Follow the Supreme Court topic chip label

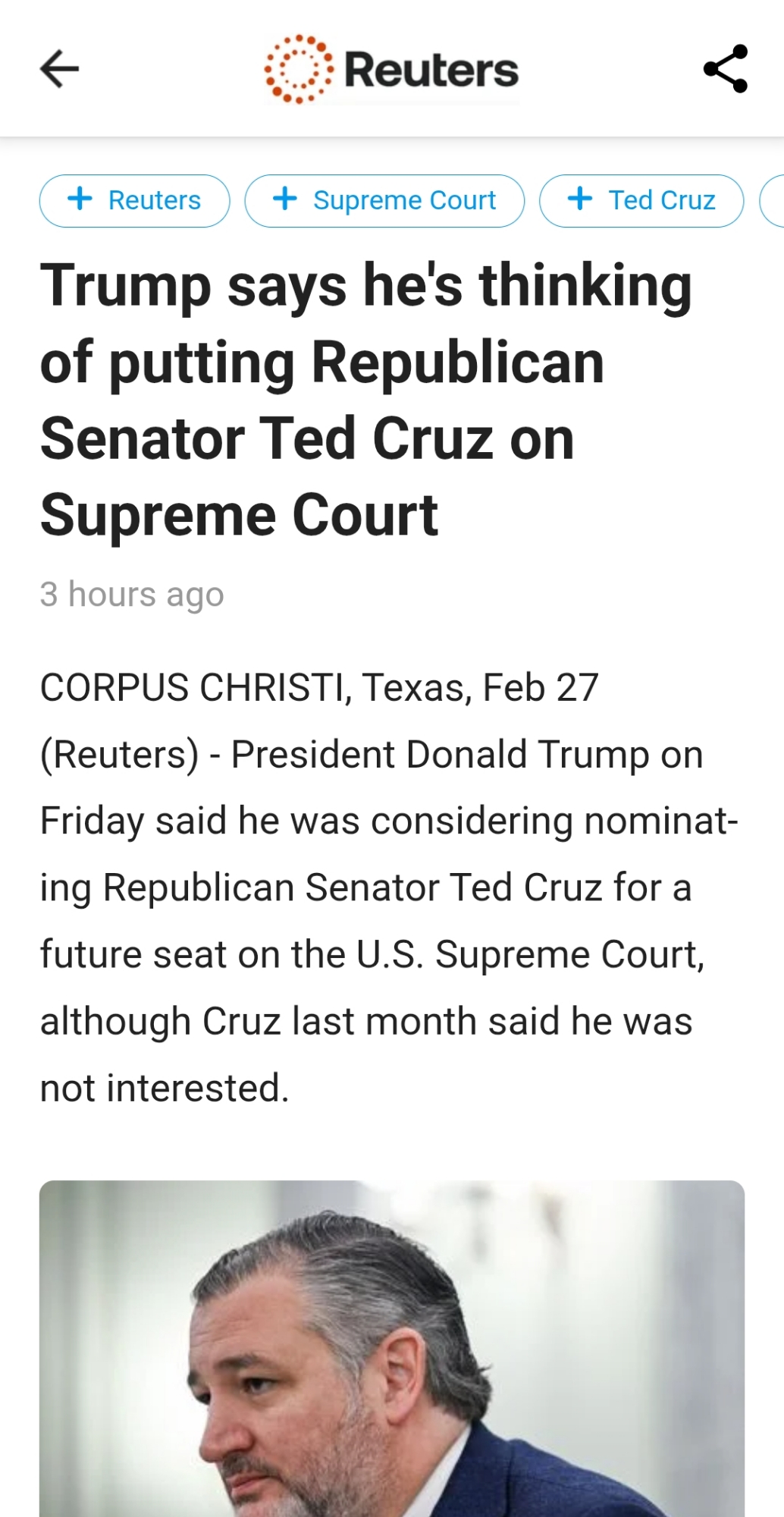tap(404, 200)
